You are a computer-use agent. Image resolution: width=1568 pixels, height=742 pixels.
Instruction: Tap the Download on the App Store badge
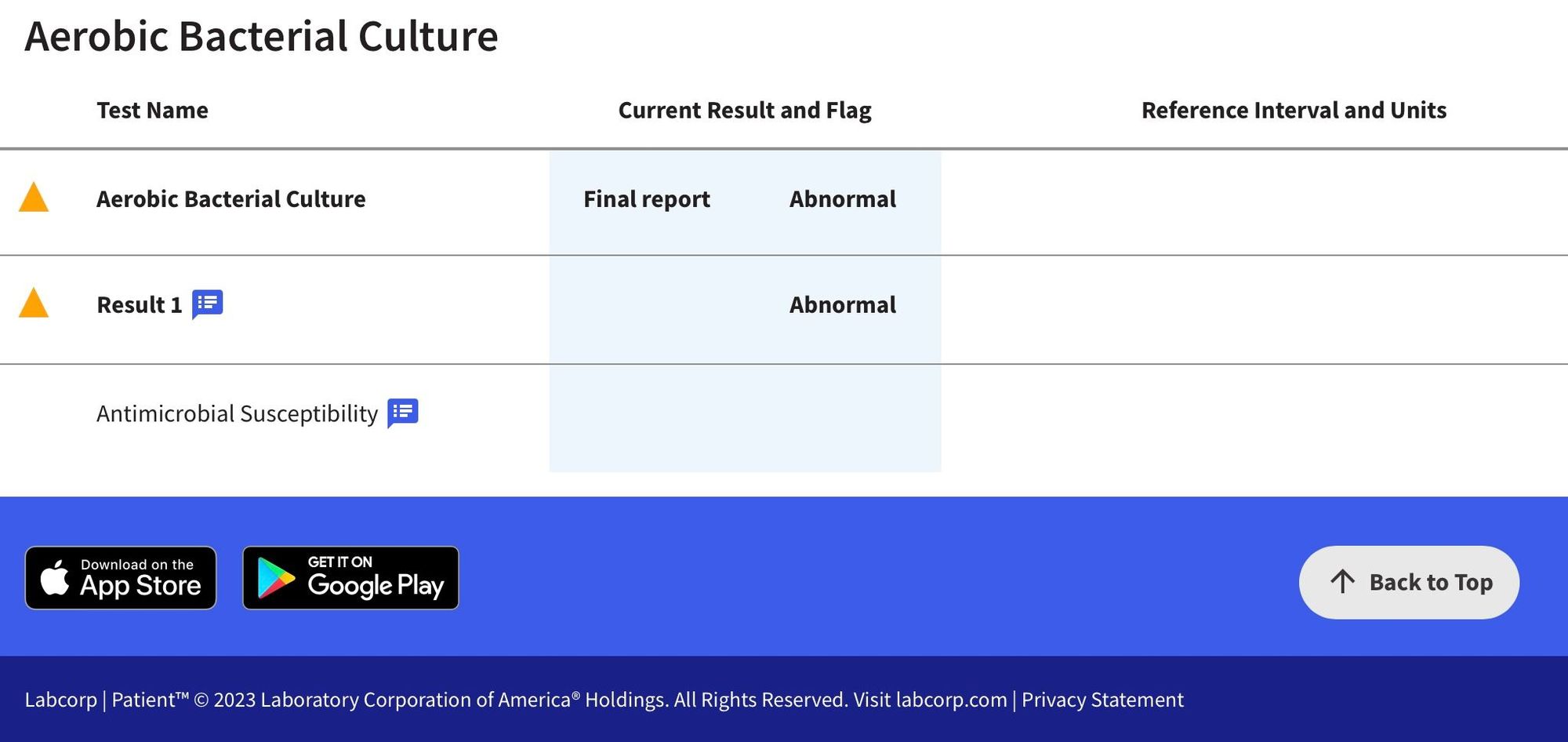(x=121, y=578)
